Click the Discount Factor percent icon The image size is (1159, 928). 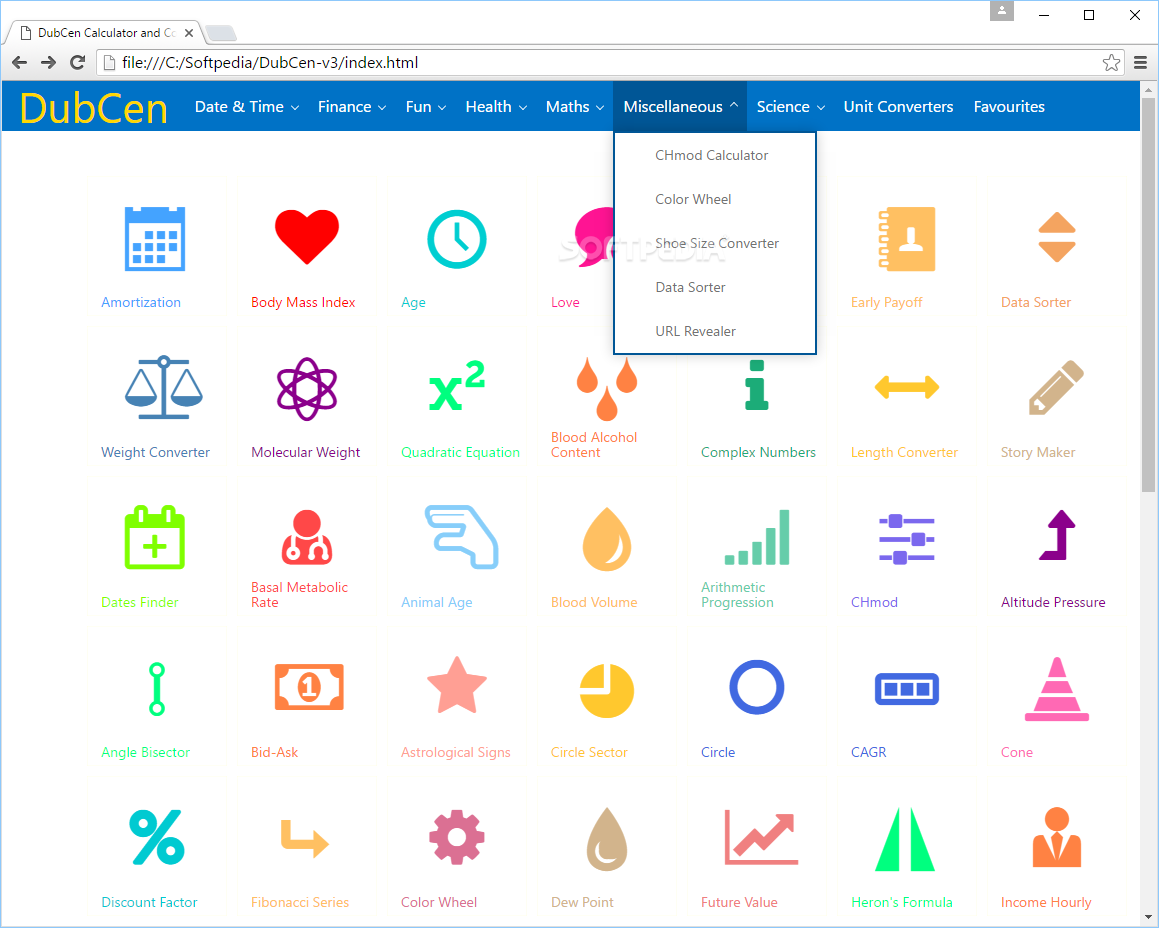[x=157, y=837]
